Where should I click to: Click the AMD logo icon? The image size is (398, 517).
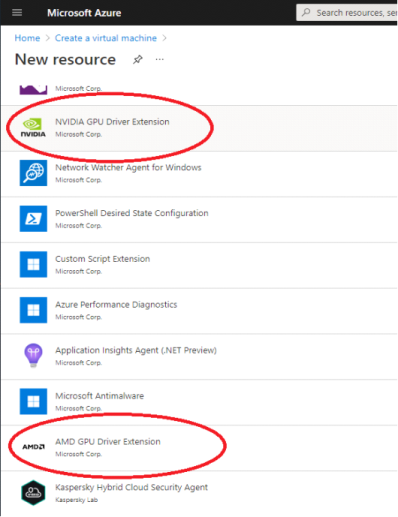(x=33, y=447)
